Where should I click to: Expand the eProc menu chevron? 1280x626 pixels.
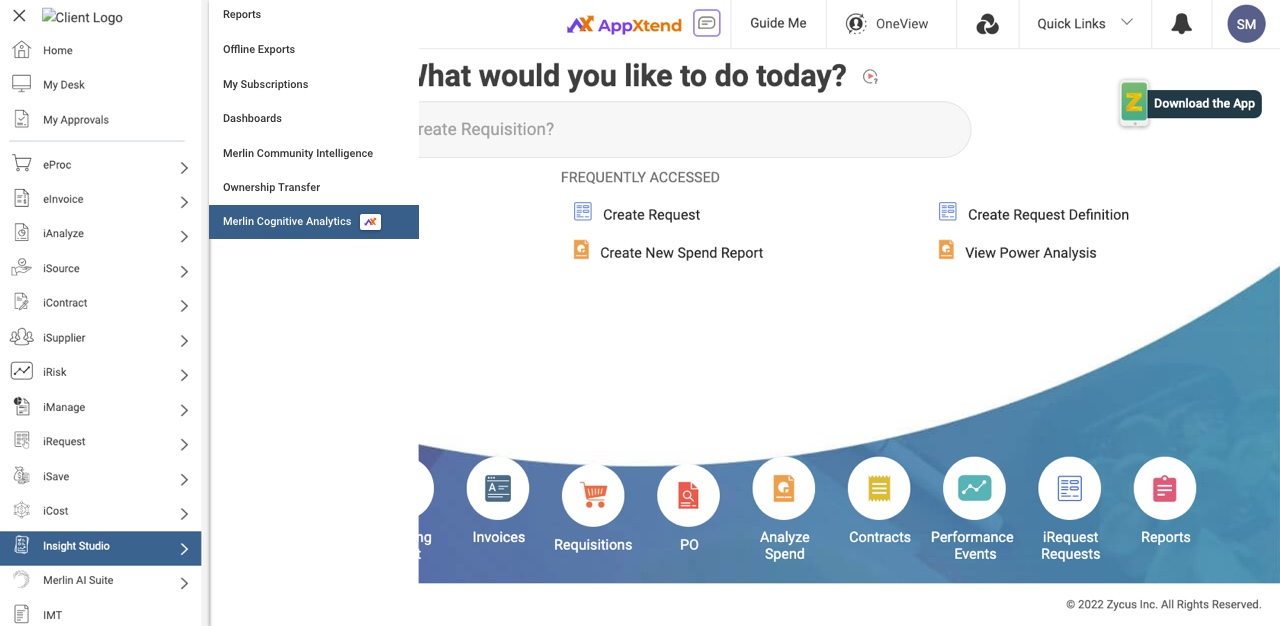184,167
